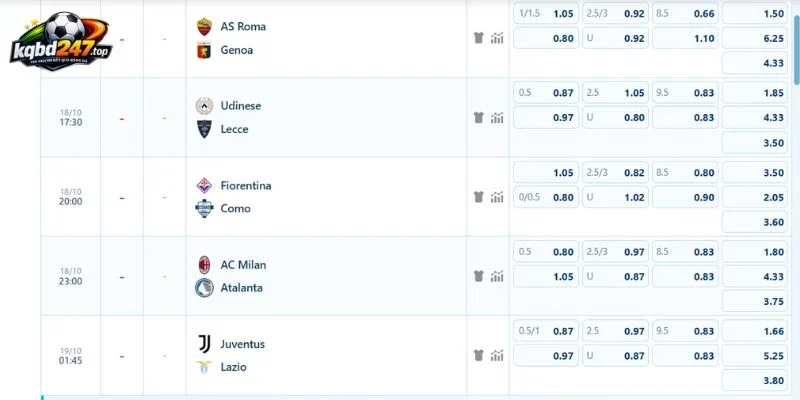Open stats chart icon for AS Roma vs Genoa
The image size is (800, 400).
coord(497,38)
